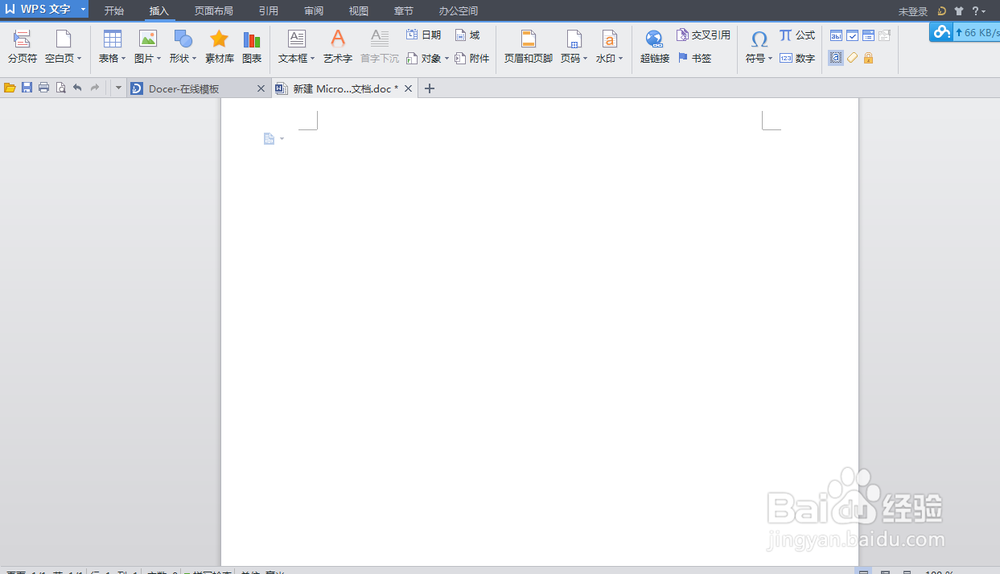Image resolution: width=1000 pixels, height=574 pixels.
Task: Insert a hyperlink (超链接)
Action: tap(654, 47)
